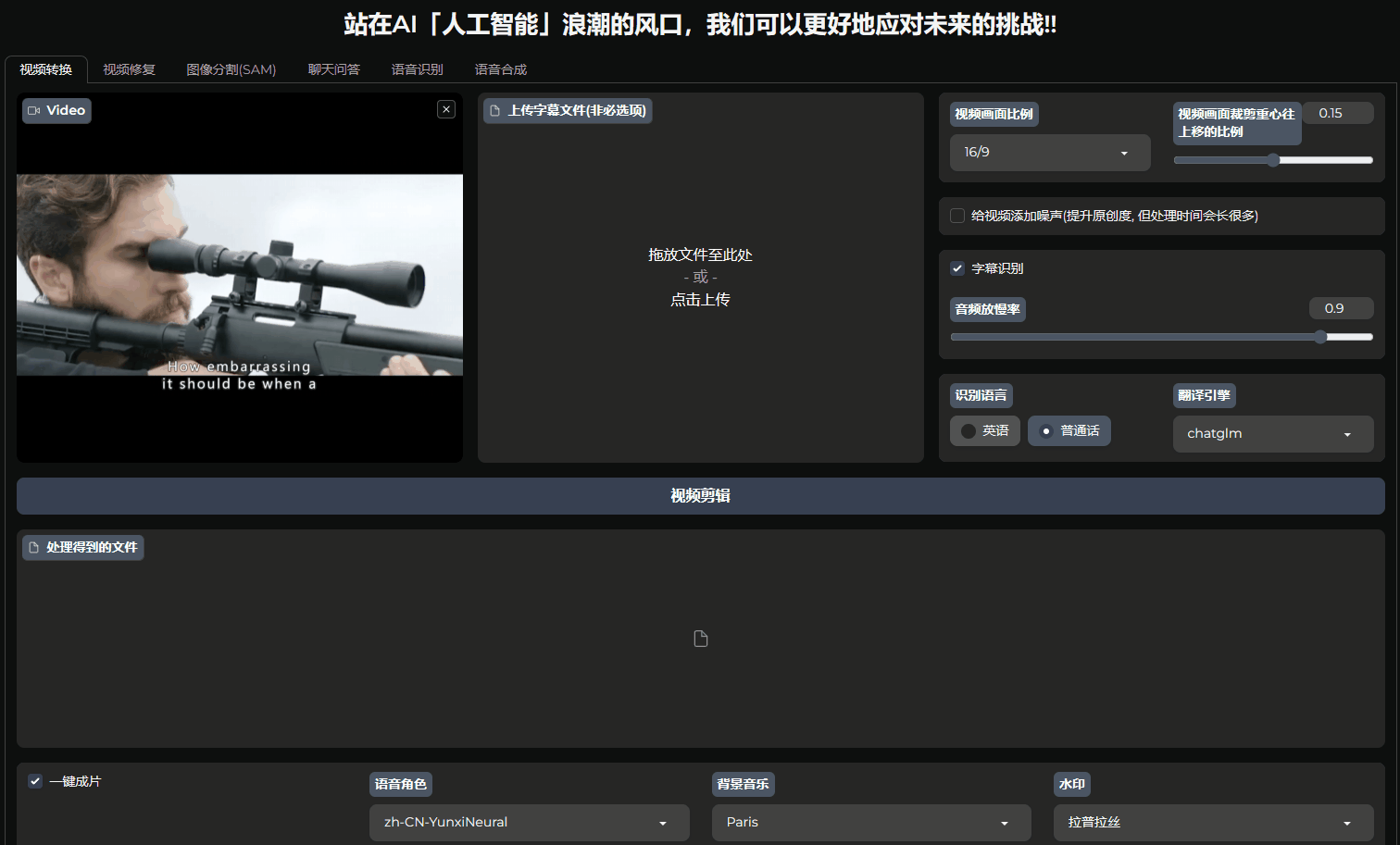Click the 音频放慢率 label badge
Screen dimensions: 1400x845
[987, 308]
